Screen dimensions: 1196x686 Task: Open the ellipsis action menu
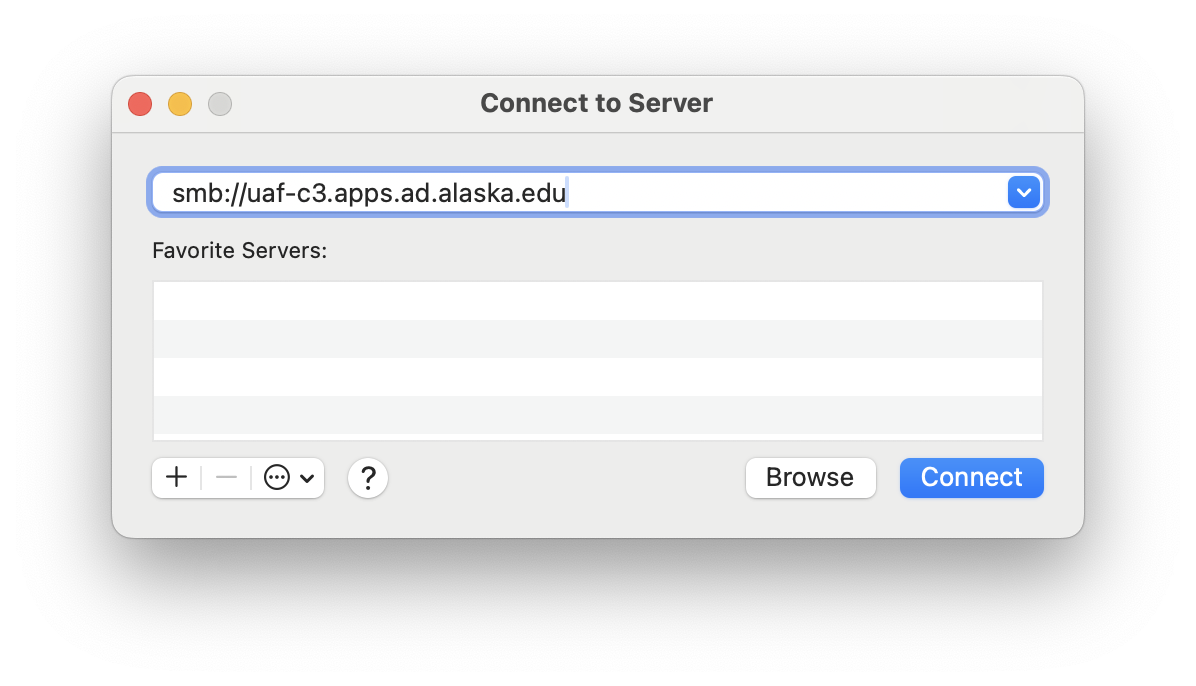tap(277, 478)
